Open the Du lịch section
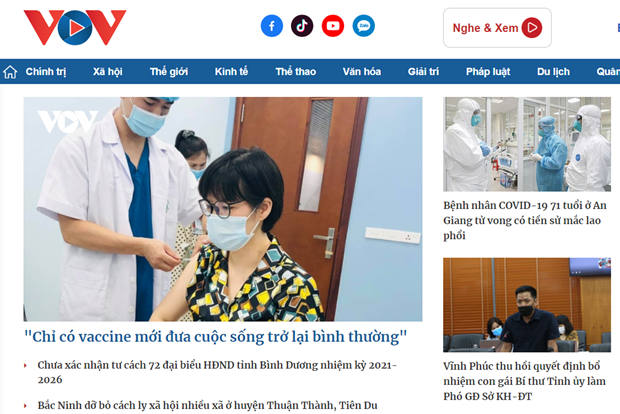Screen dimensions: 620x414 coord(553,72)
